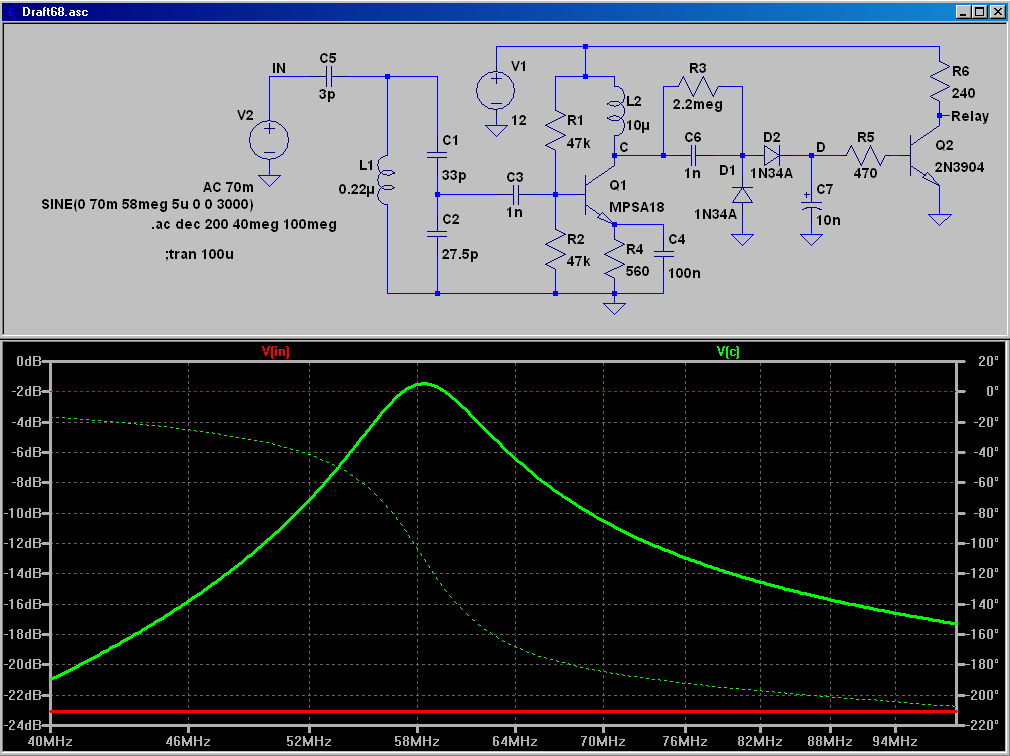Click the SINE source parameters text
Viewport: 1010px width, 756px height.
point(148,205)
